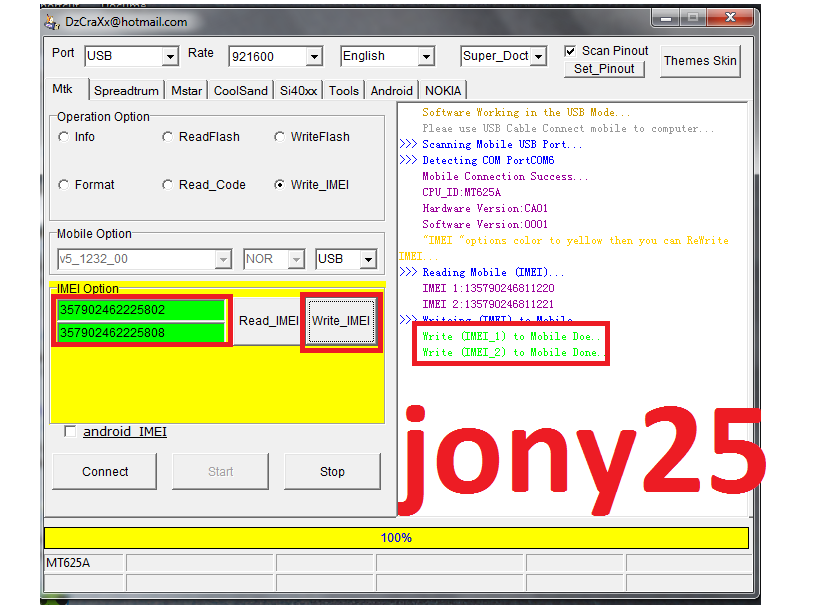Expand the Rate dropdown showing 921600
The height and width of the screenshot is (605, 819).
[x=314, y=57]
